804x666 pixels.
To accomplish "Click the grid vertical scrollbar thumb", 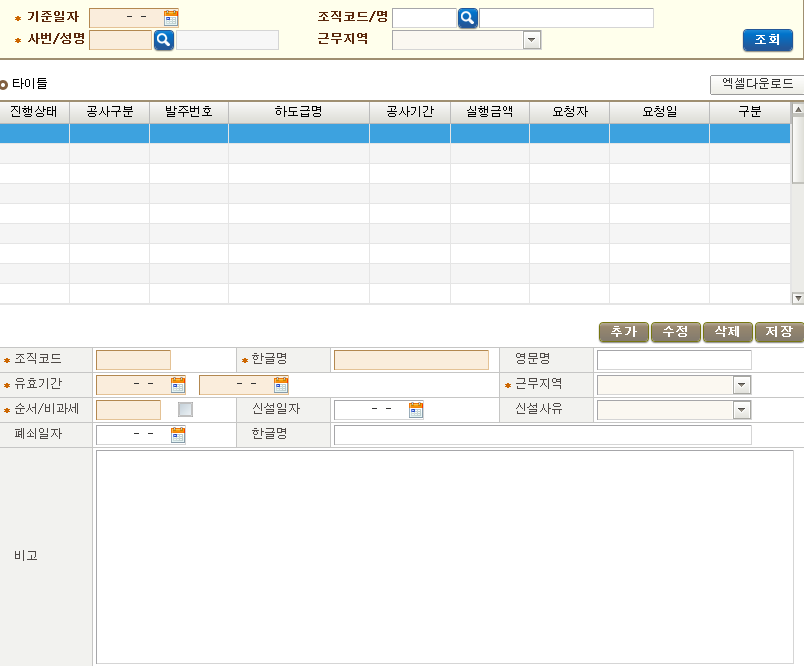I will click(x=798, y=149).
